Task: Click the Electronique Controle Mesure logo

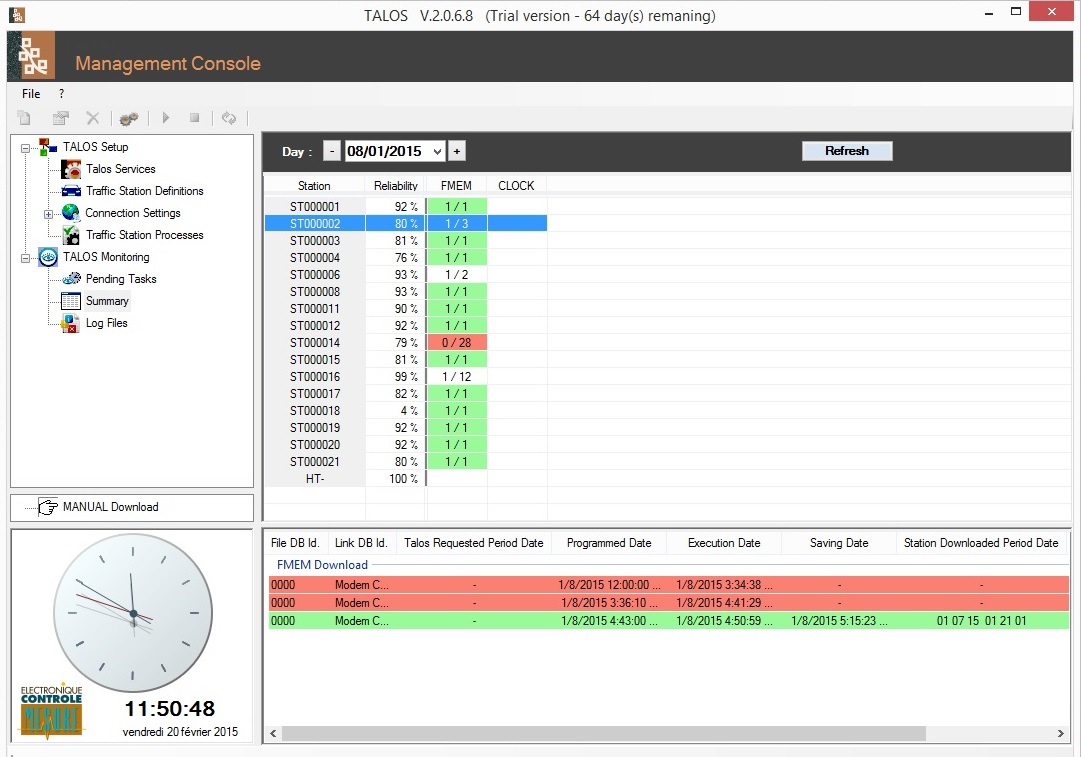Action: [51, 711]
